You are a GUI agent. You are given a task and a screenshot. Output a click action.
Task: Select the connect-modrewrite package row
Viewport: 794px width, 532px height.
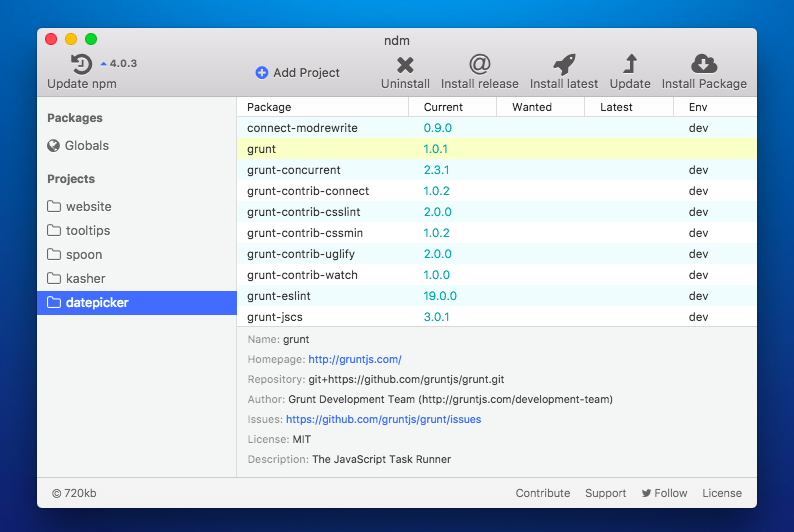click(497, 128)
